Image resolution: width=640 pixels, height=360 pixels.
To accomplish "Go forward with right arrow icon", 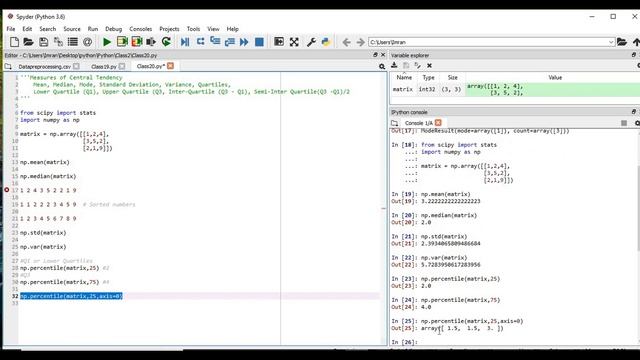I will click(x=360, y=42).
